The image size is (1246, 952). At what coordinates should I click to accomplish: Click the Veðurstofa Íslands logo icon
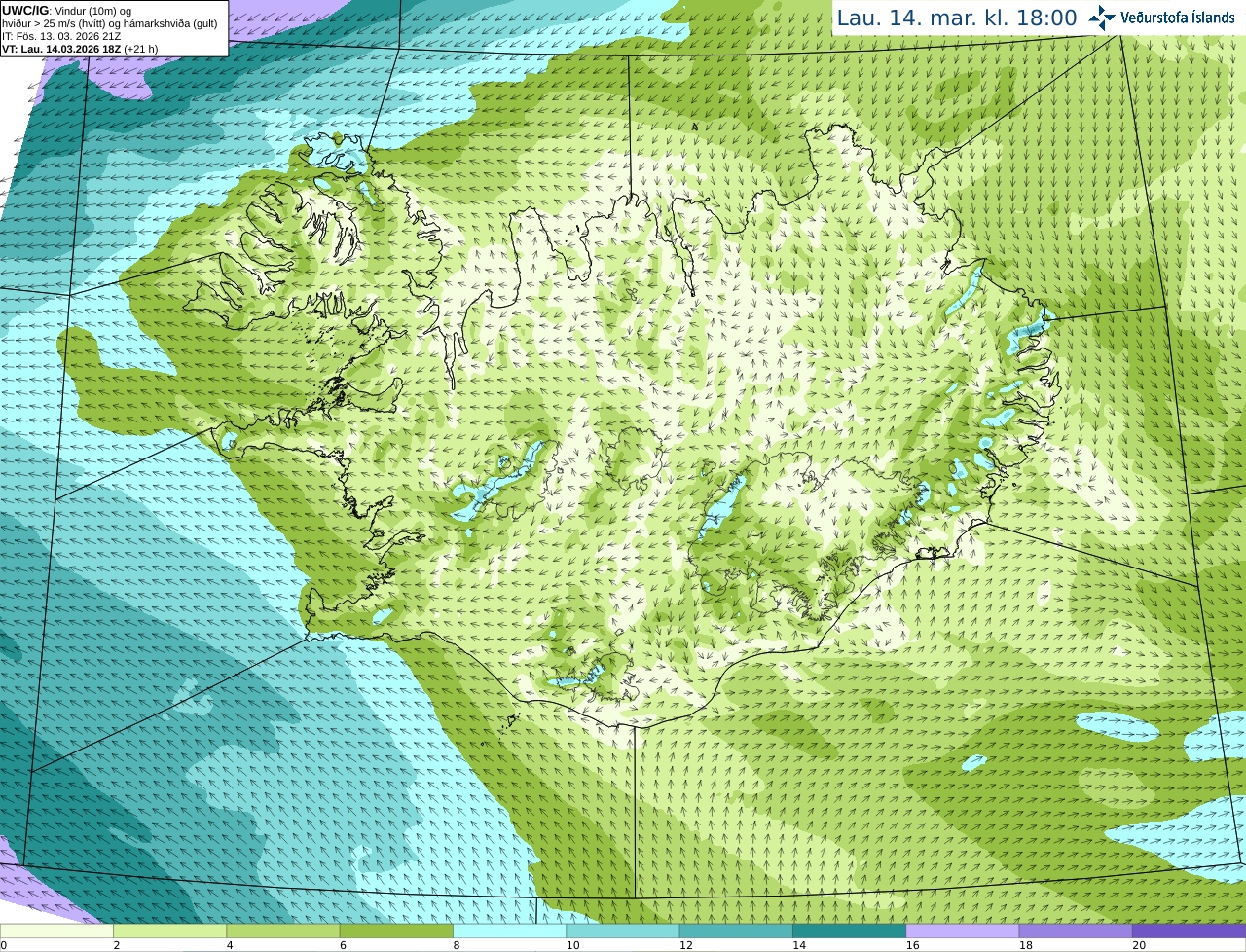[1102, 18]
